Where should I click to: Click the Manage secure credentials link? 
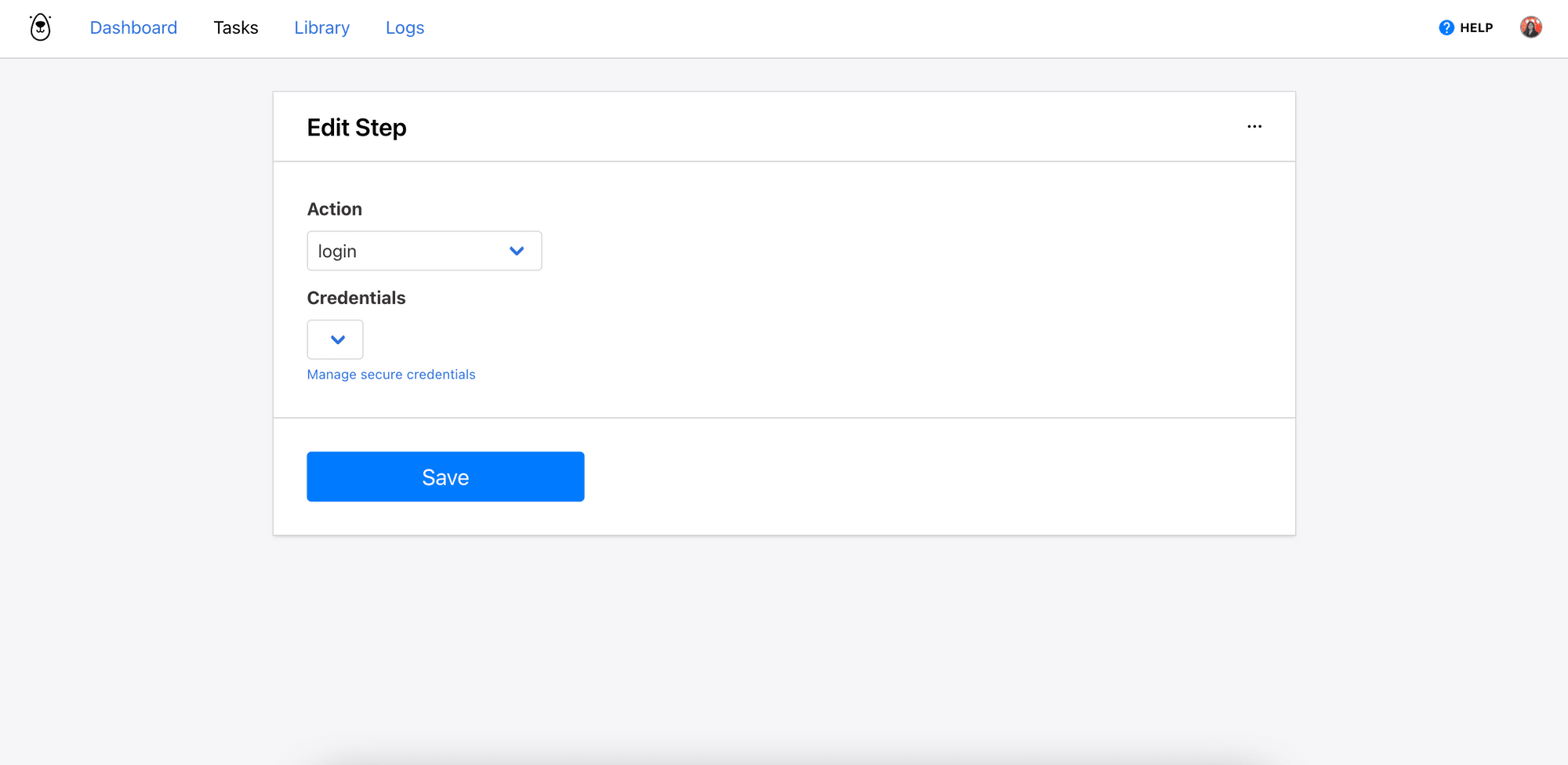coord(391,374)
